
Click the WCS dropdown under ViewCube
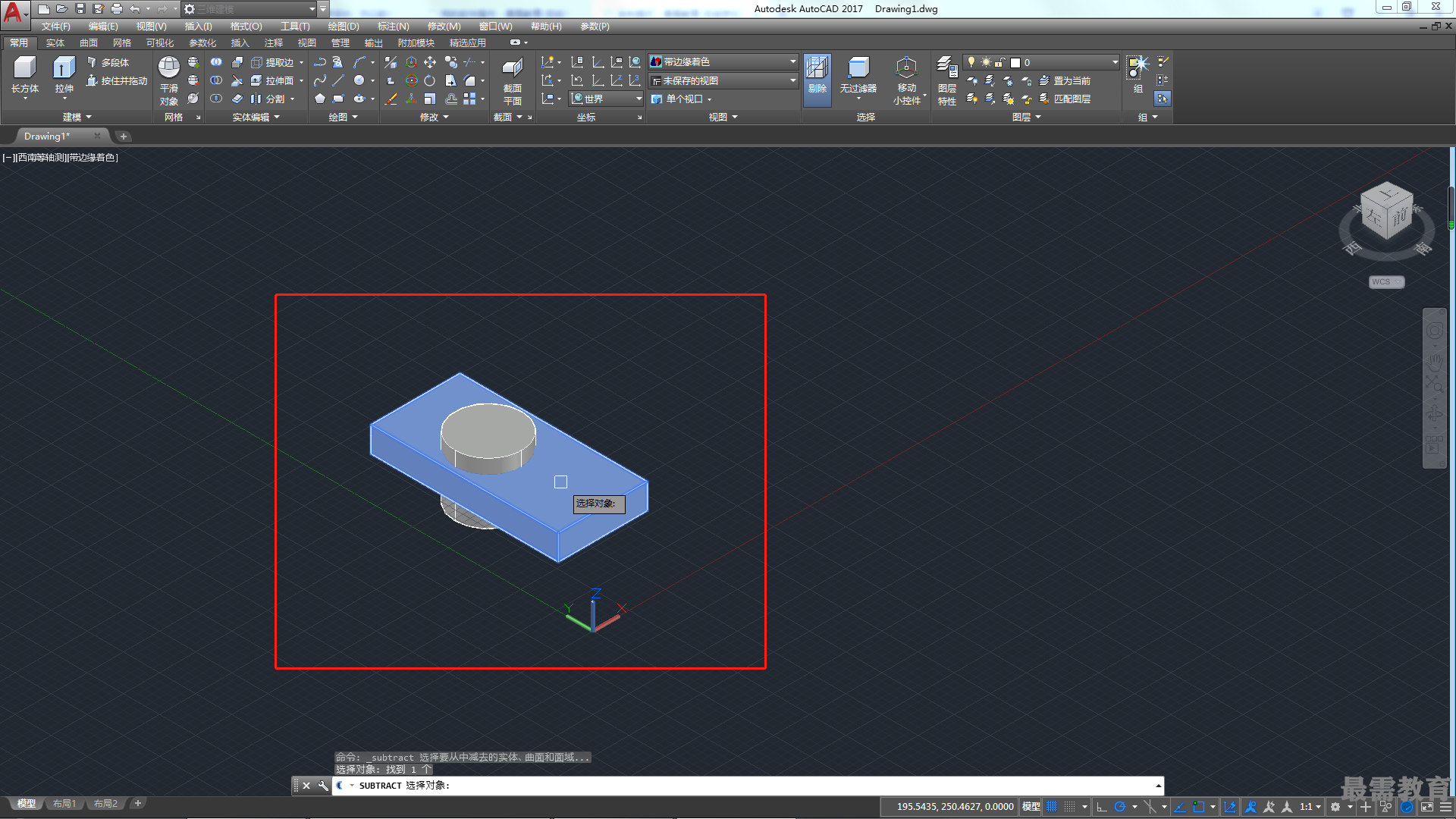(1386, 282)
